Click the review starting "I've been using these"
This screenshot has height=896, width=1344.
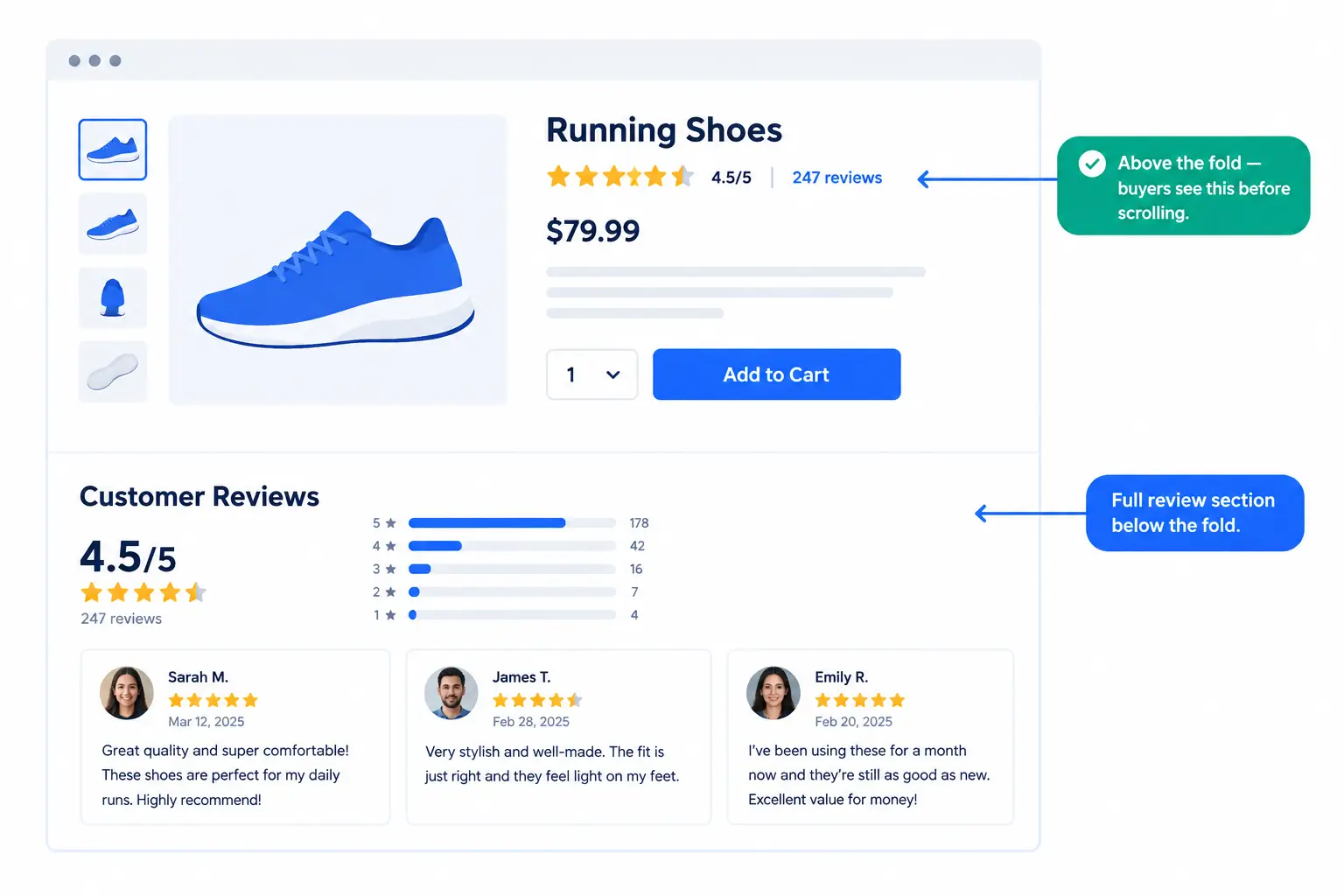tap(869, 775)
